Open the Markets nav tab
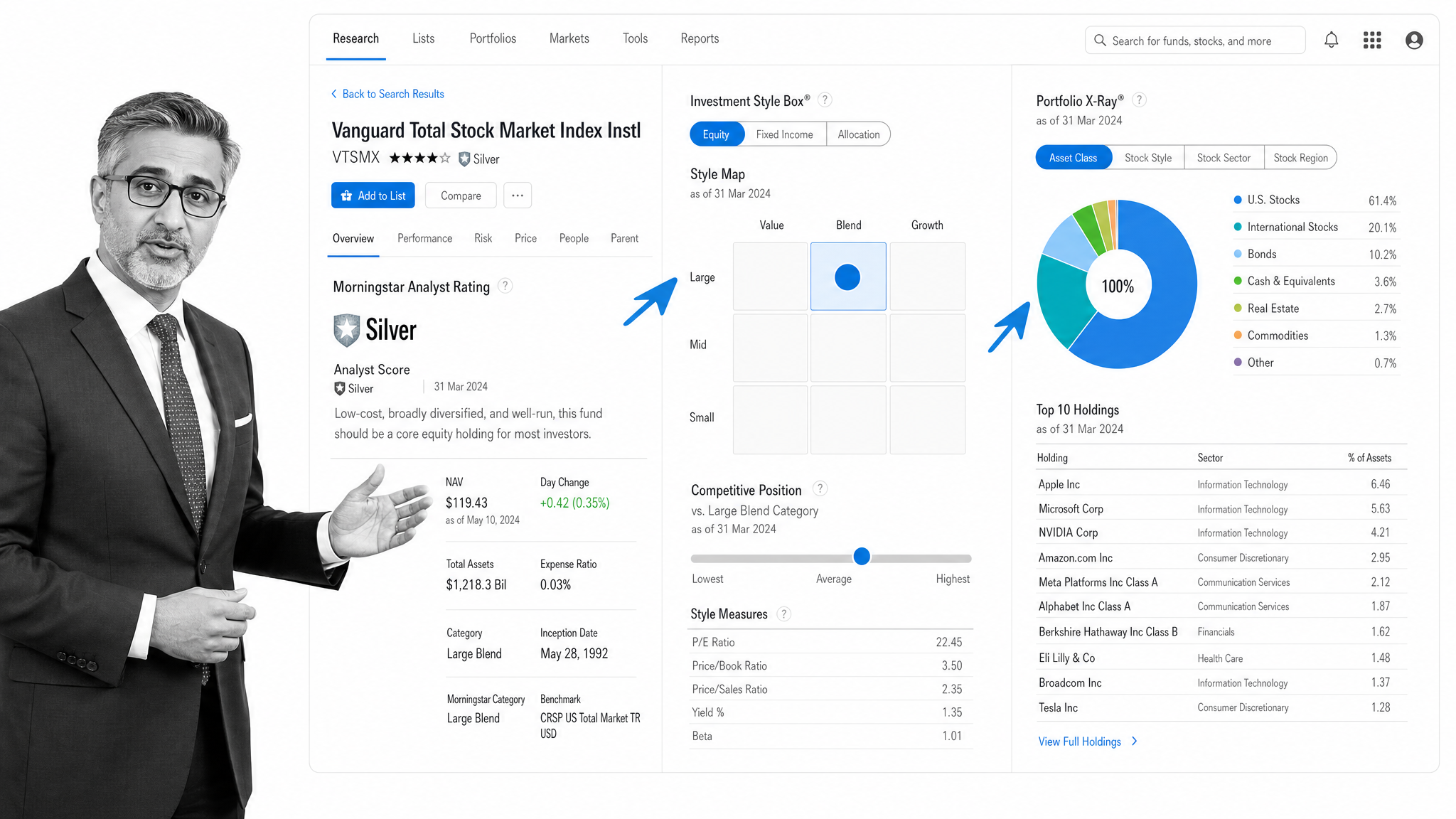The height and width of the screenshot is (819, 1456). pyautogui.click(x=569, y=38)
